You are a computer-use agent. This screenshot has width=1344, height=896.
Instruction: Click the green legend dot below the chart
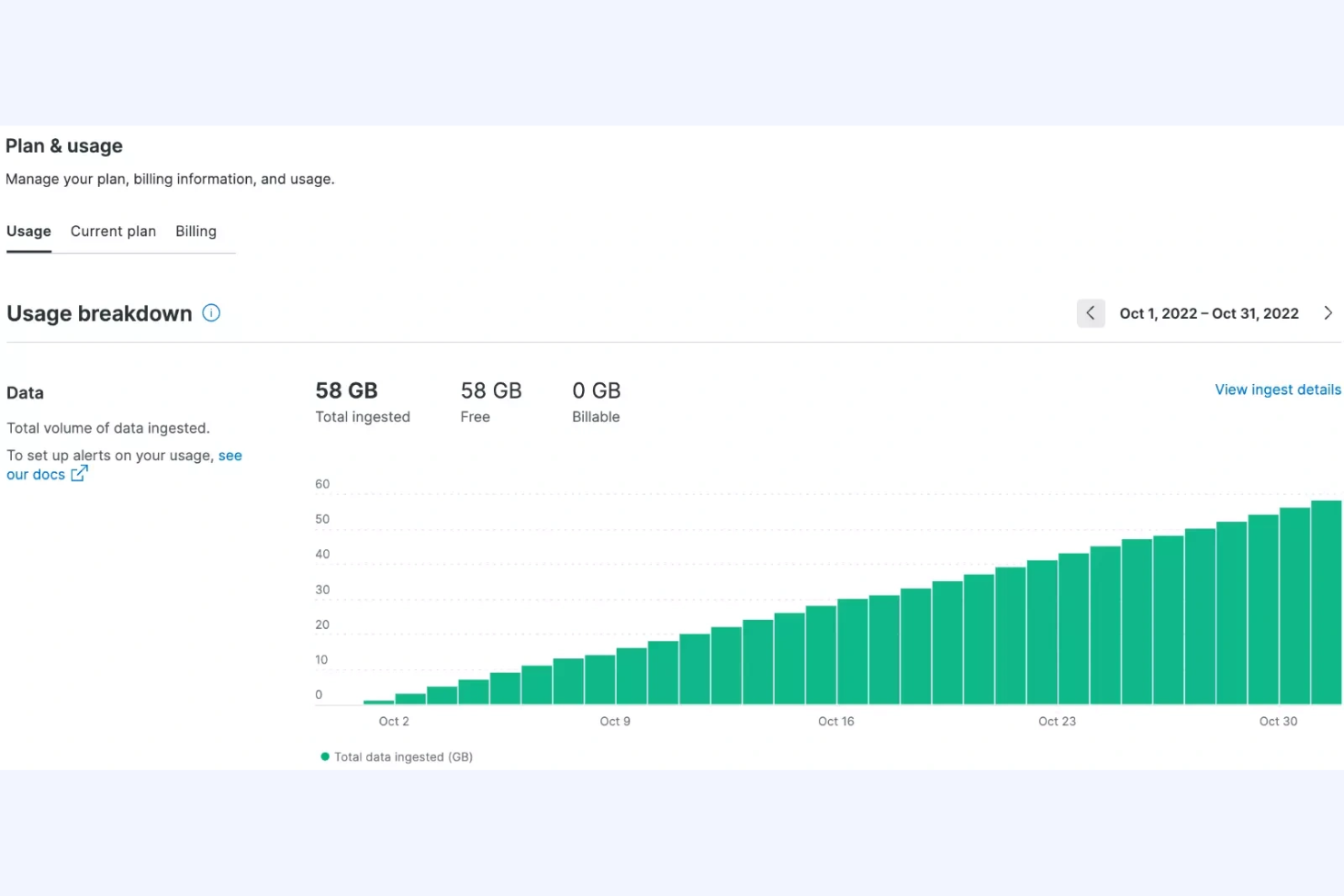pyautogui.click(x=324, y=755)
